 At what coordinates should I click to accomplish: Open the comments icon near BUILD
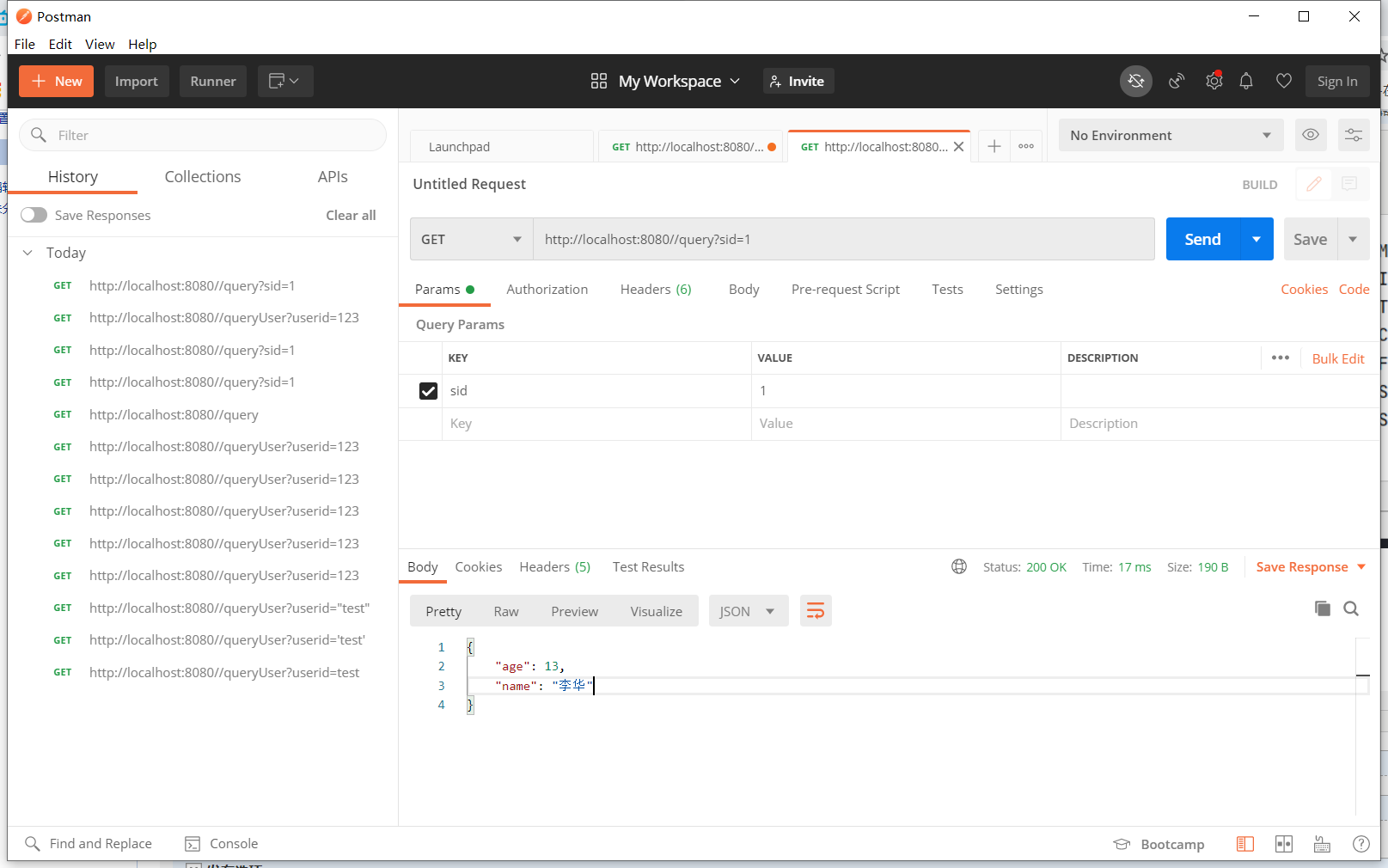click(1349, 184)
